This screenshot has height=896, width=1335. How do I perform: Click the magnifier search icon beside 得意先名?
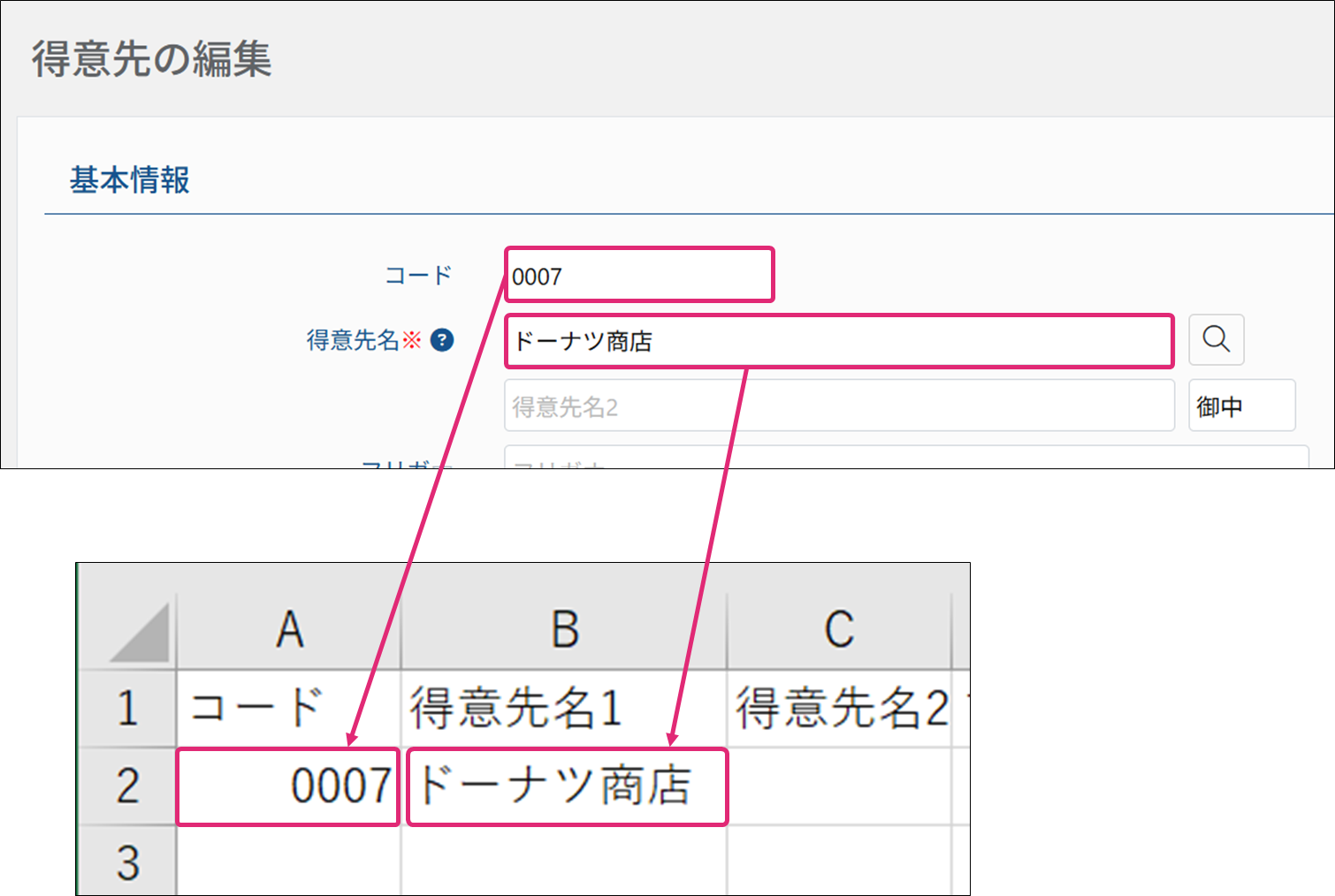[1216, 339]
